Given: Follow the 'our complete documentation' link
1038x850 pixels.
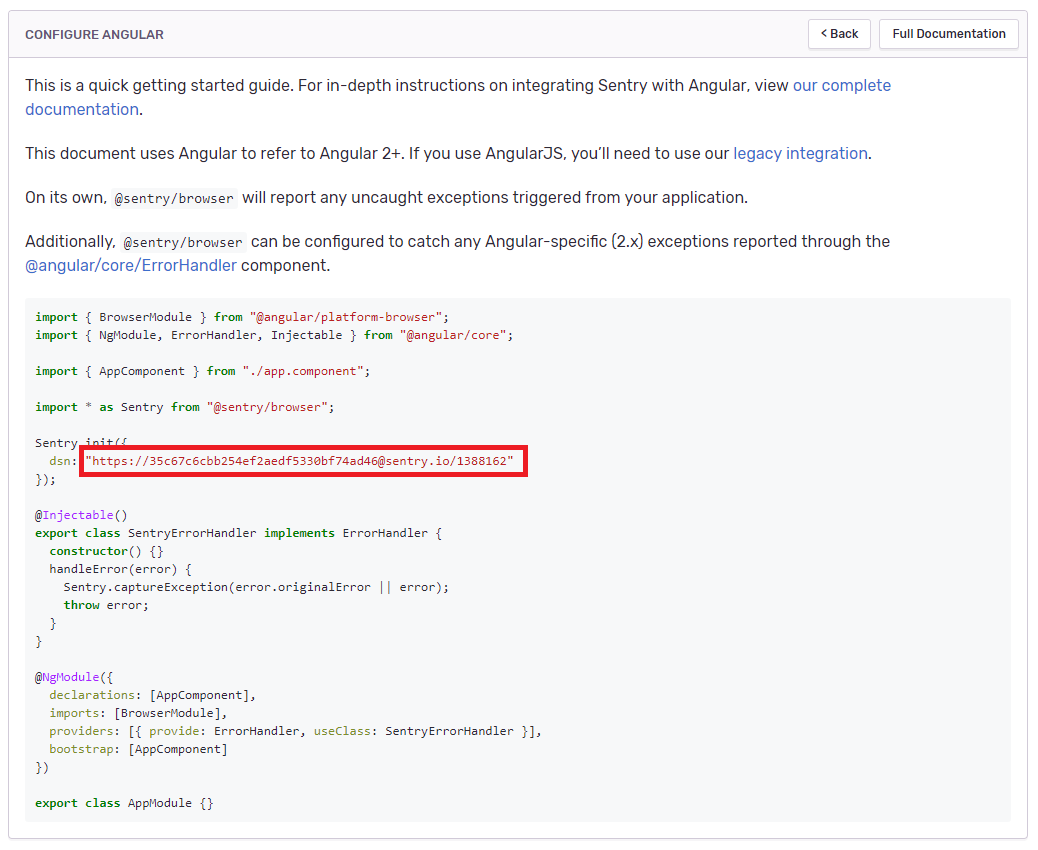Looking at the screenshot, I should pyautogui.click(x=841, y=85).
